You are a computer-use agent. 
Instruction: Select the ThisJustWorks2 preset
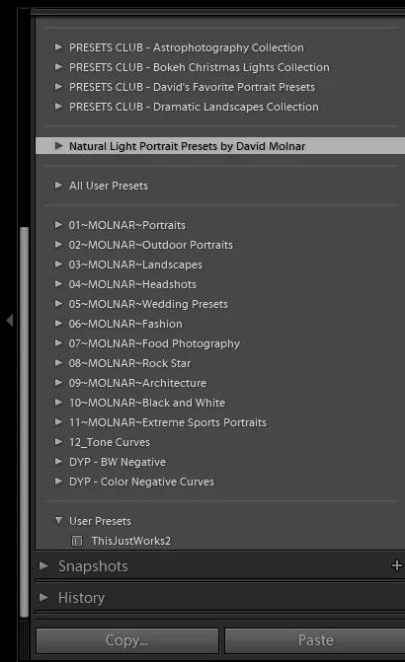pos(131,541)
